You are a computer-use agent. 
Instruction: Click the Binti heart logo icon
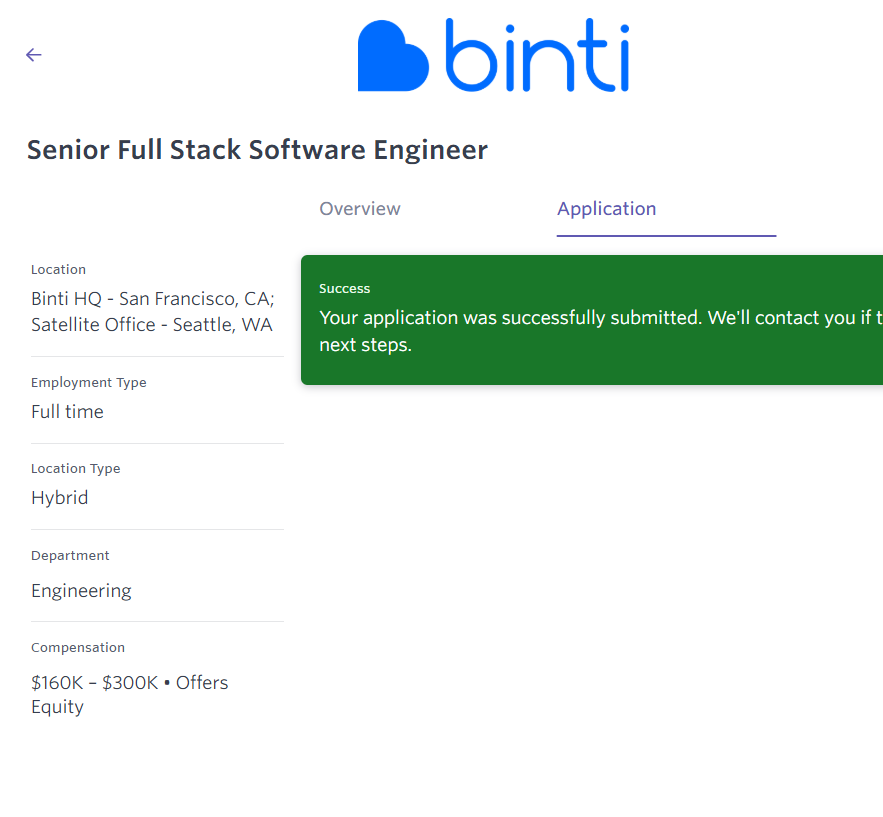393,58
